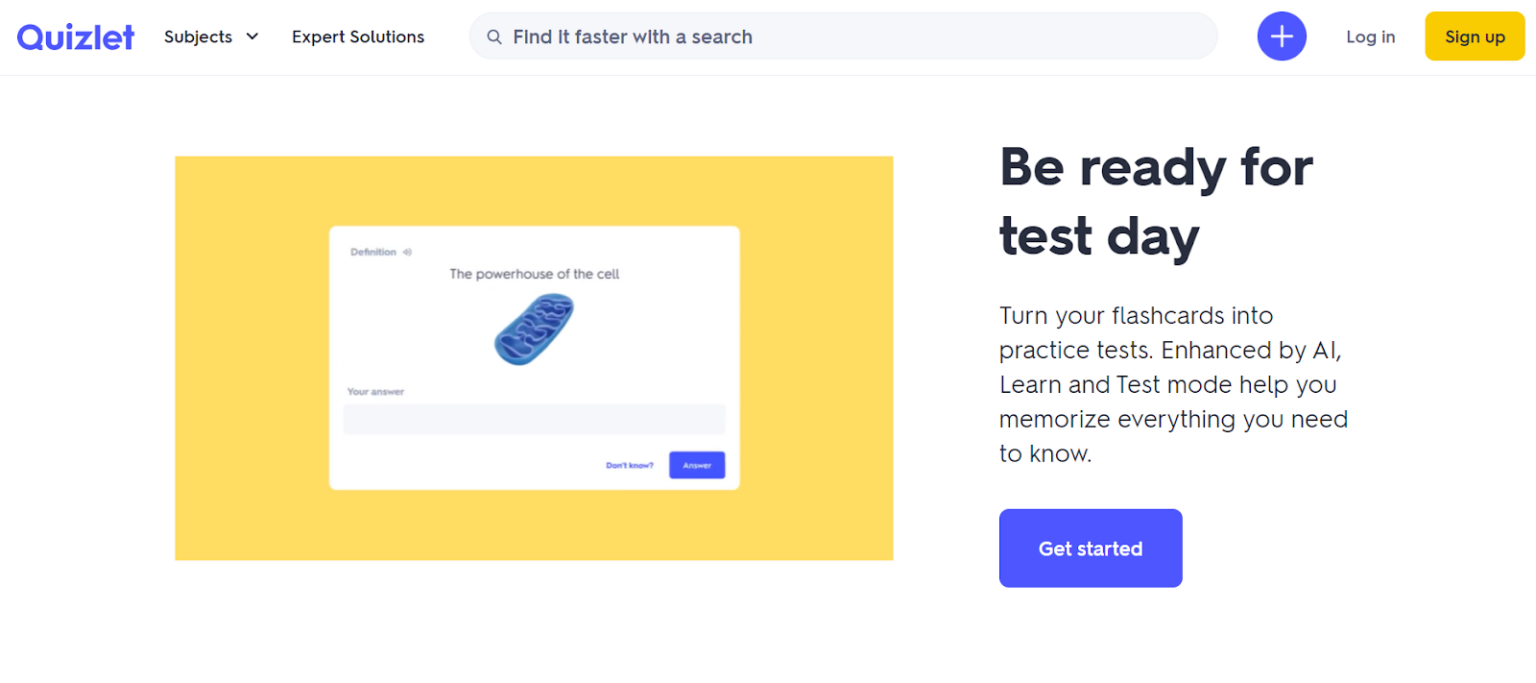
Task: Click the search icon inside the search bar
Action: pyautogui.click(x=494, y=36)
